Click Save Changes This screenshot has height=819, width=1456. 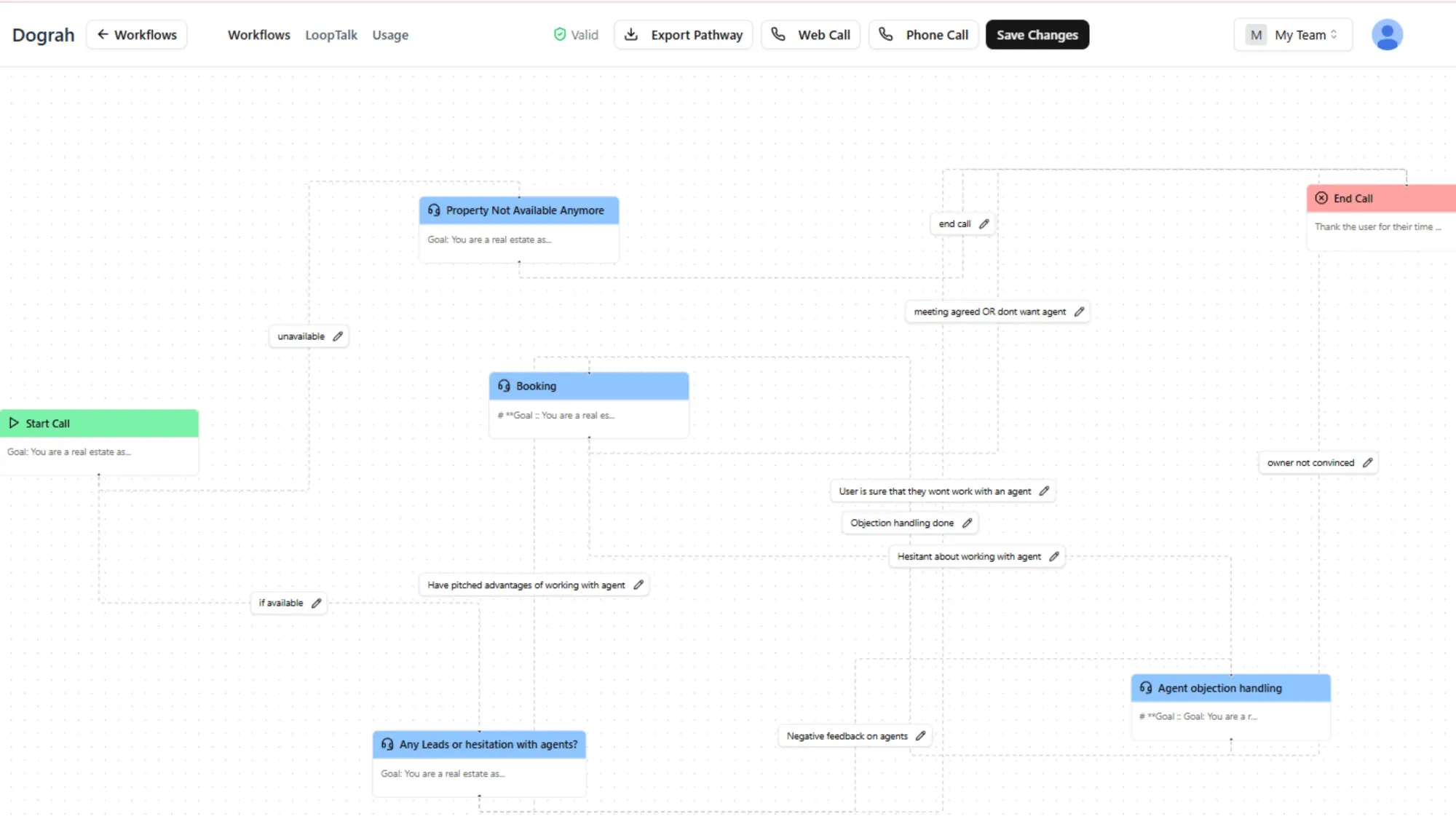click(x=1037, y=34)
